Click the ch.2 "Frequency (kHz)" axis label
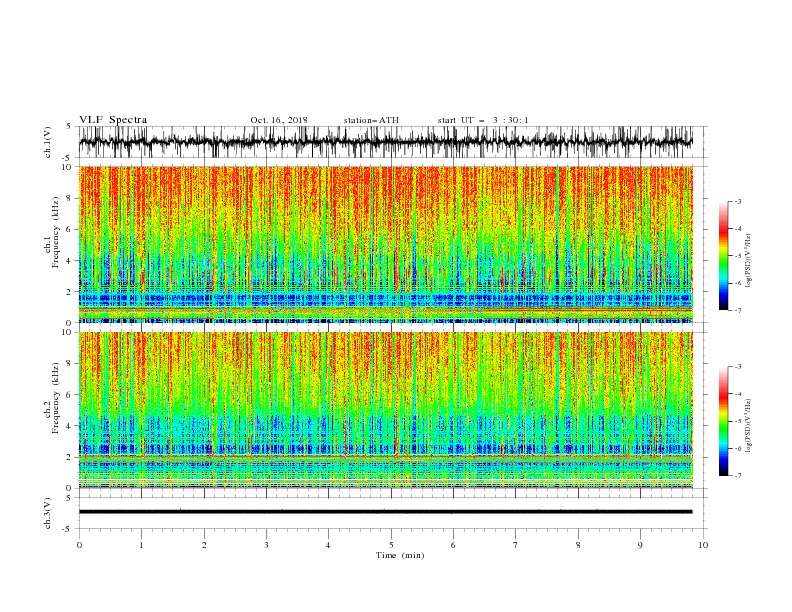The width and height of the screenshot is (792, 612). tap(56, 397)
